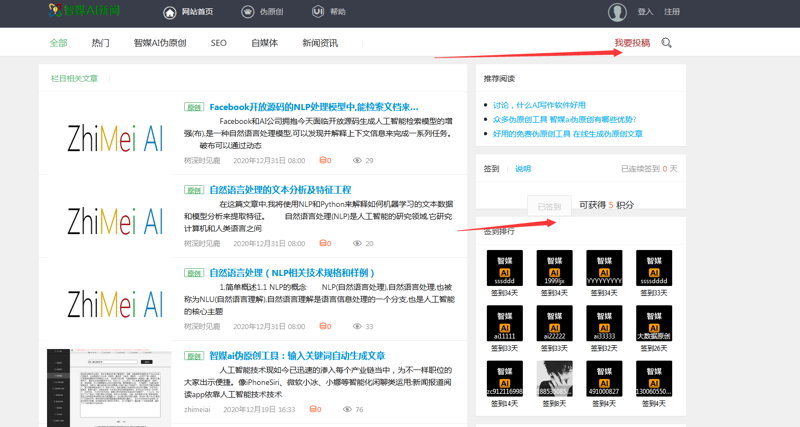Select 签到 tab in sign-in panel

pos(491,169)
